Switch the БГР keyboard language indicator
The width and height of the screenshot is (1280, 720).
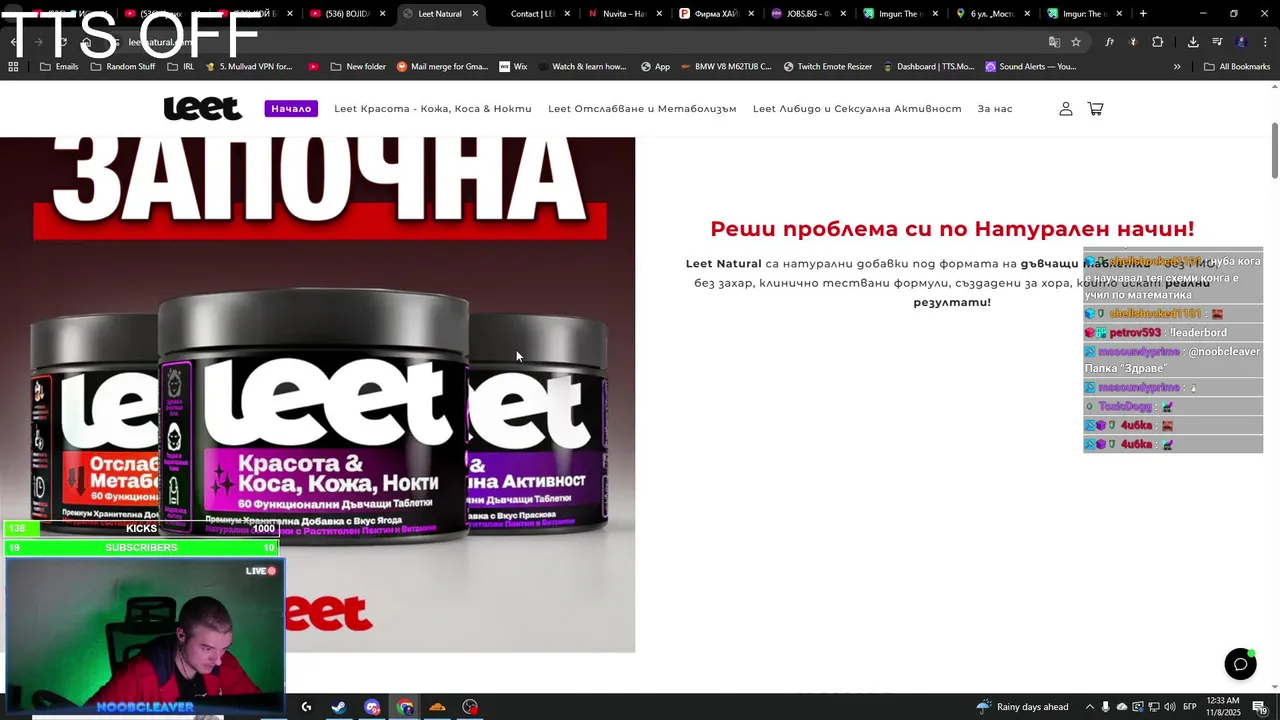(1190, 707)
